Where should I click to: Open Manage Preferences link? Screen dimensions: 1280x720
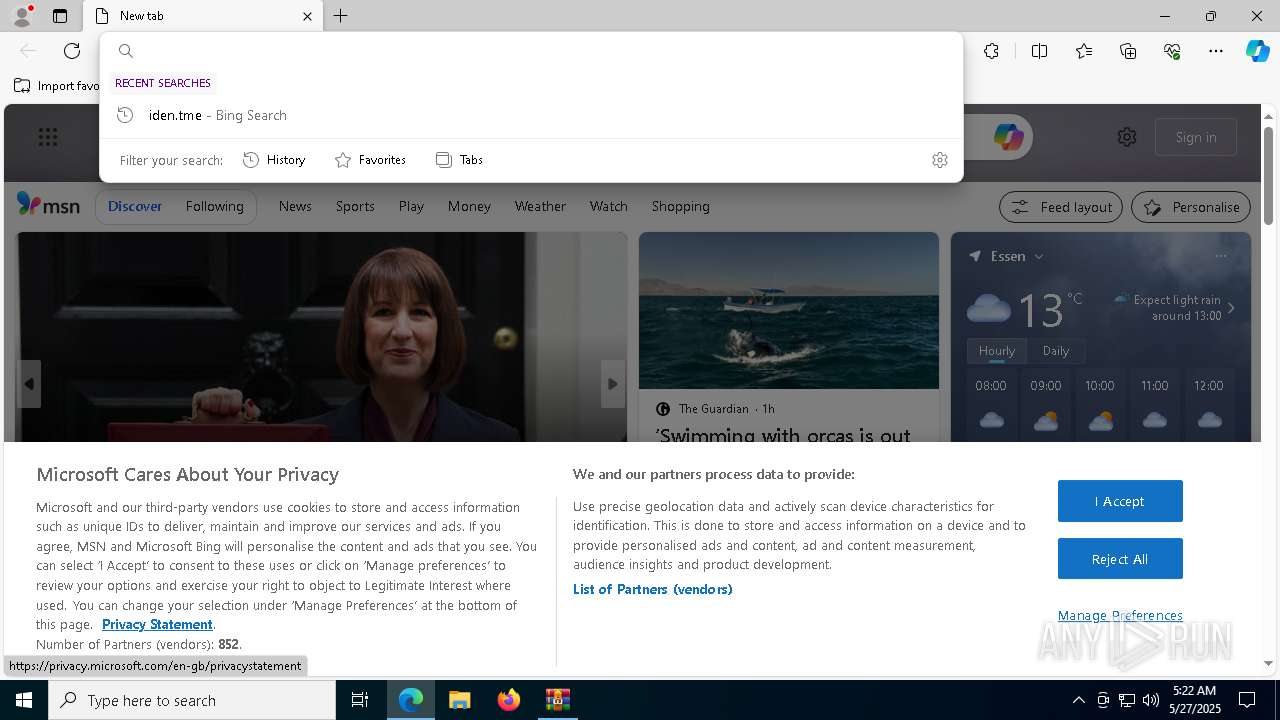point(1120,615)
